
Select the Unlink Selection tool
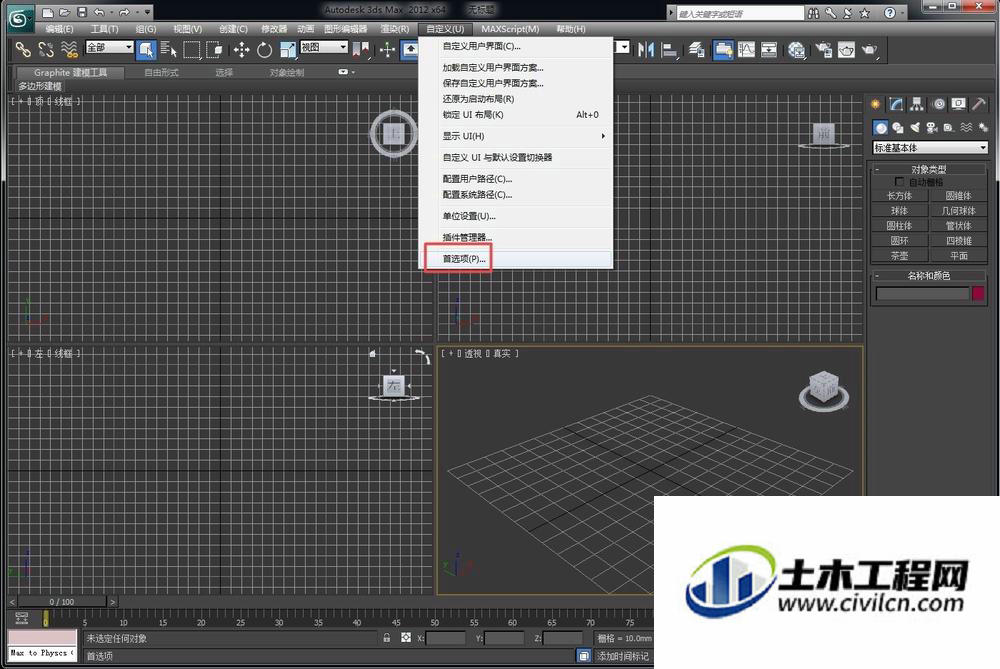click(x=46, y=50)
